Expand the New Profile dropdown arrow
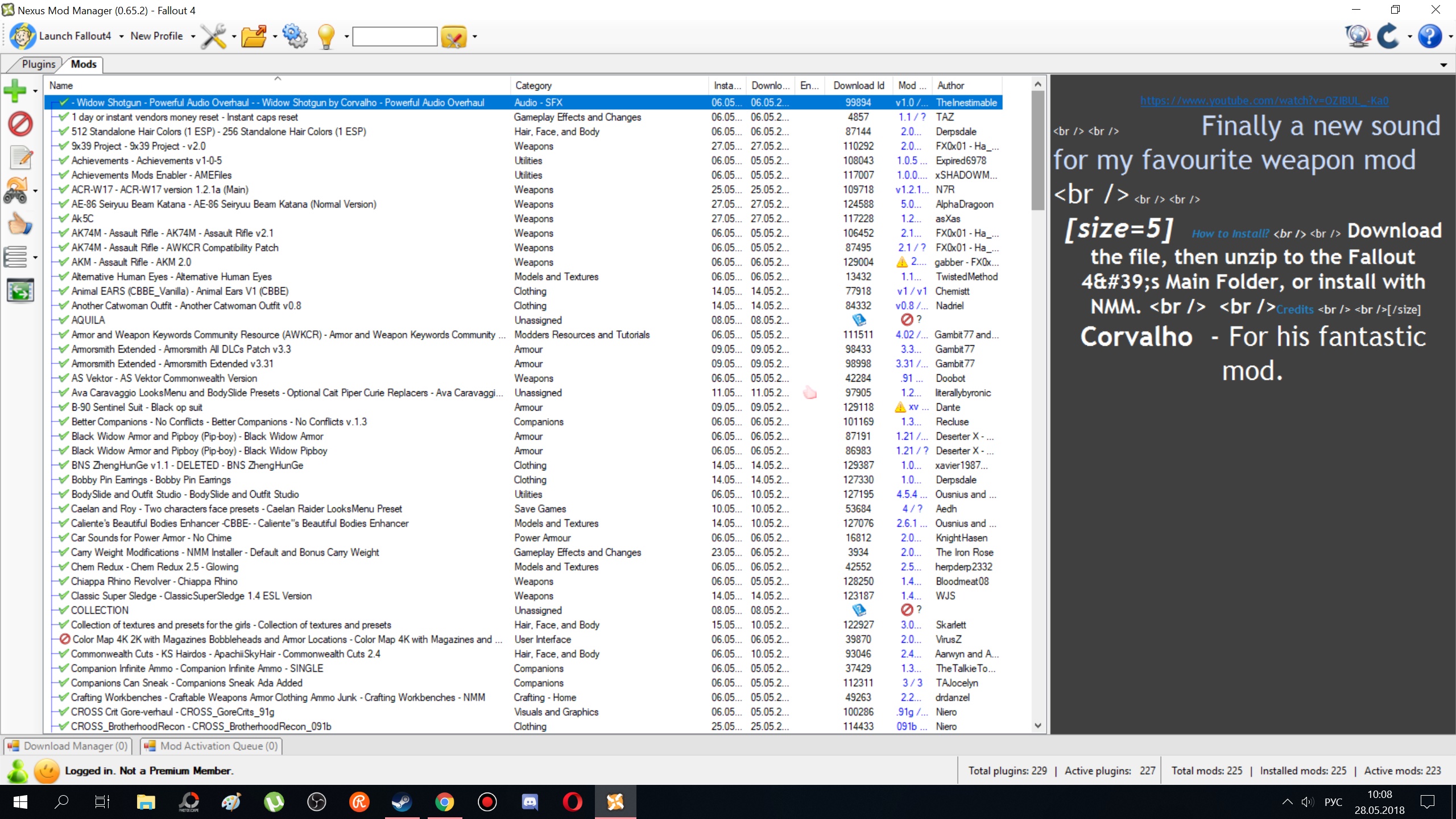The image size is (1456, 819). [x=193, y=36]
